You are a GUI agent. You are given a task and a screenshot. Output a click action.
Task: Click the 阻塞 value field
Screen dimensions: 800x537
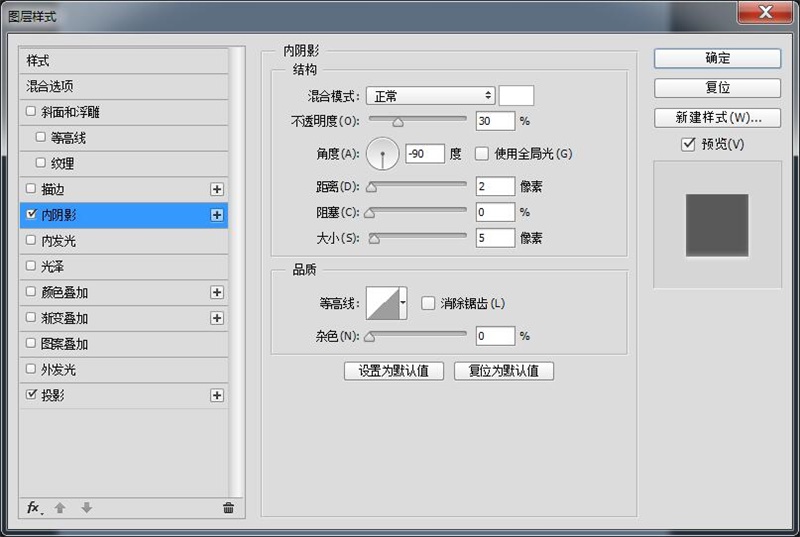(495, 212)
